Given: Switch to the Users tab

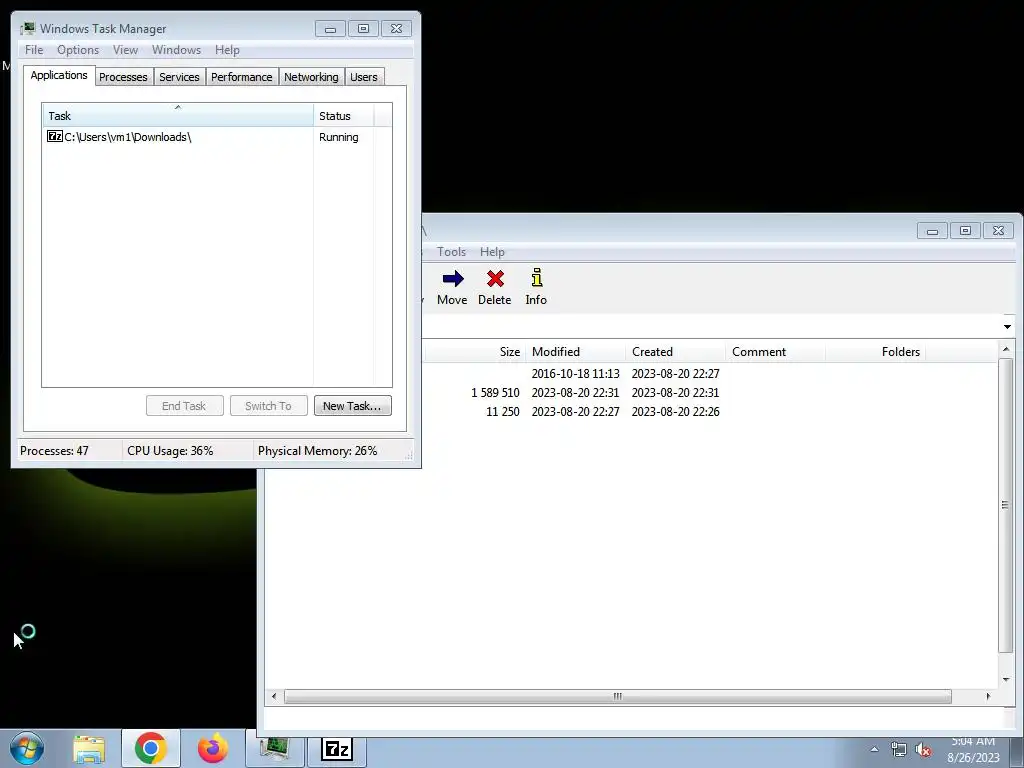Looking at the screenshot, I should (x=364, y=77).
